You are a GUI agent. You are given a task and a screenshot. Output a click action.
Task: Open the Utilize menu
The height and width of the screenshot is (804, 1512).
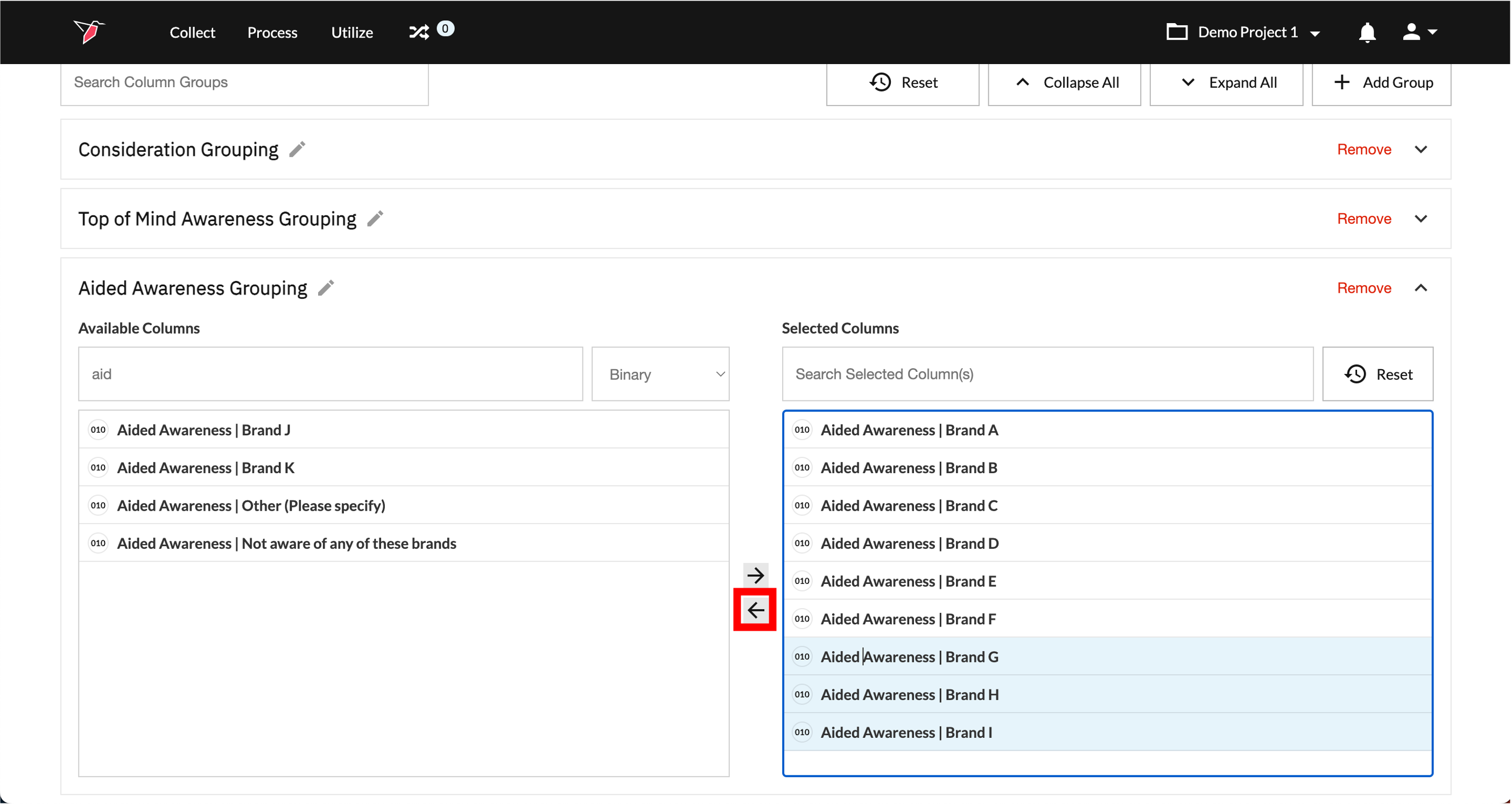351,32
